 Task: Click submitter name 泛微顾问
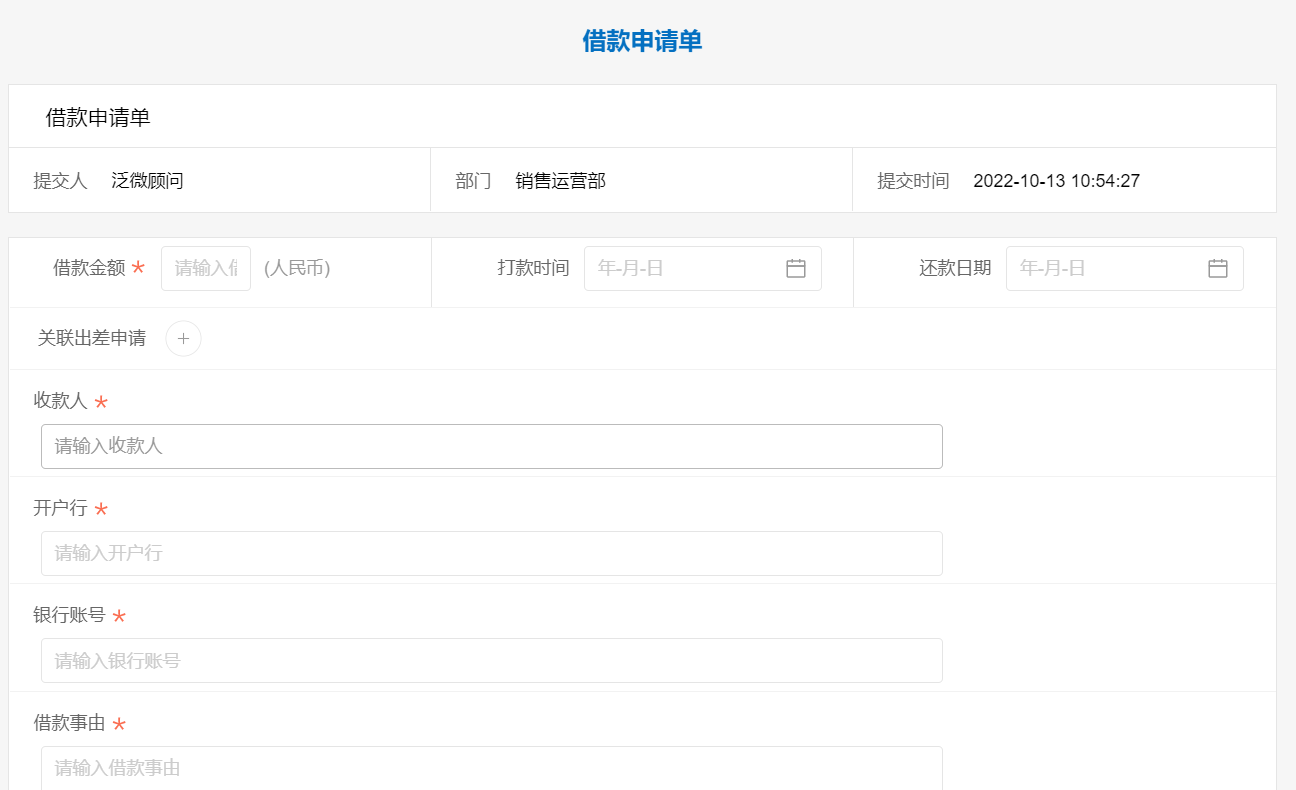147,181
